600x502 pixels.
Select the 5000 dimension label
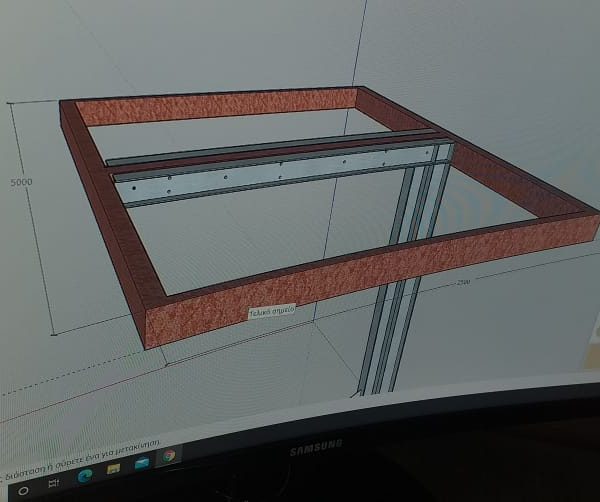coord(21,182)
